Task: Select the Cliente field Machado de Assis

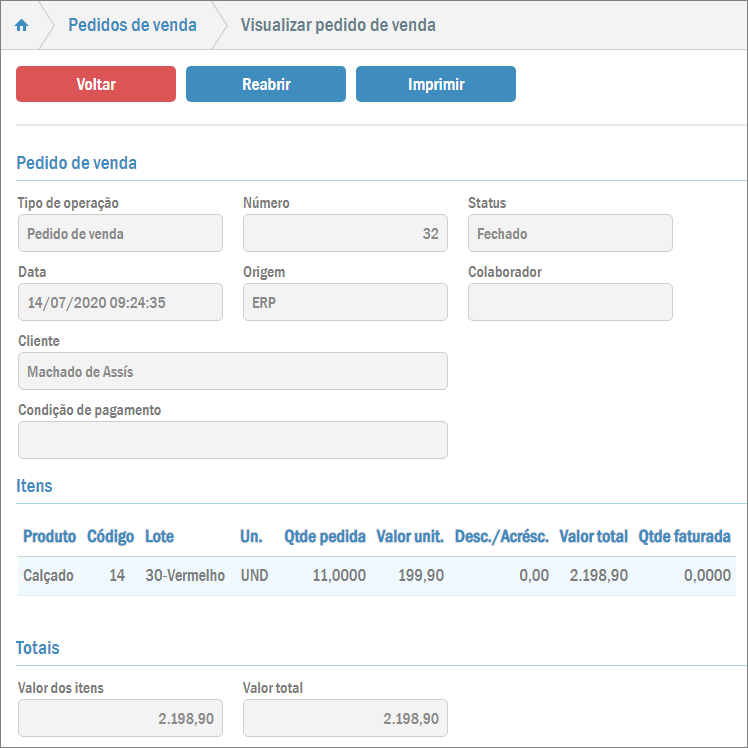Action: [x=232, y=371]
